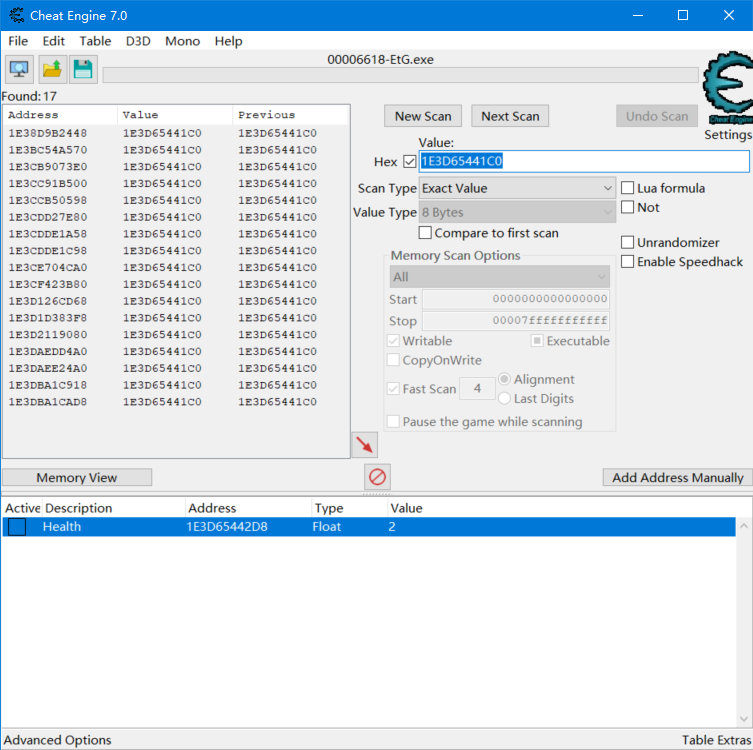Toggle the Hex checkbox
The image size is (753, 750).
(409, 161)
